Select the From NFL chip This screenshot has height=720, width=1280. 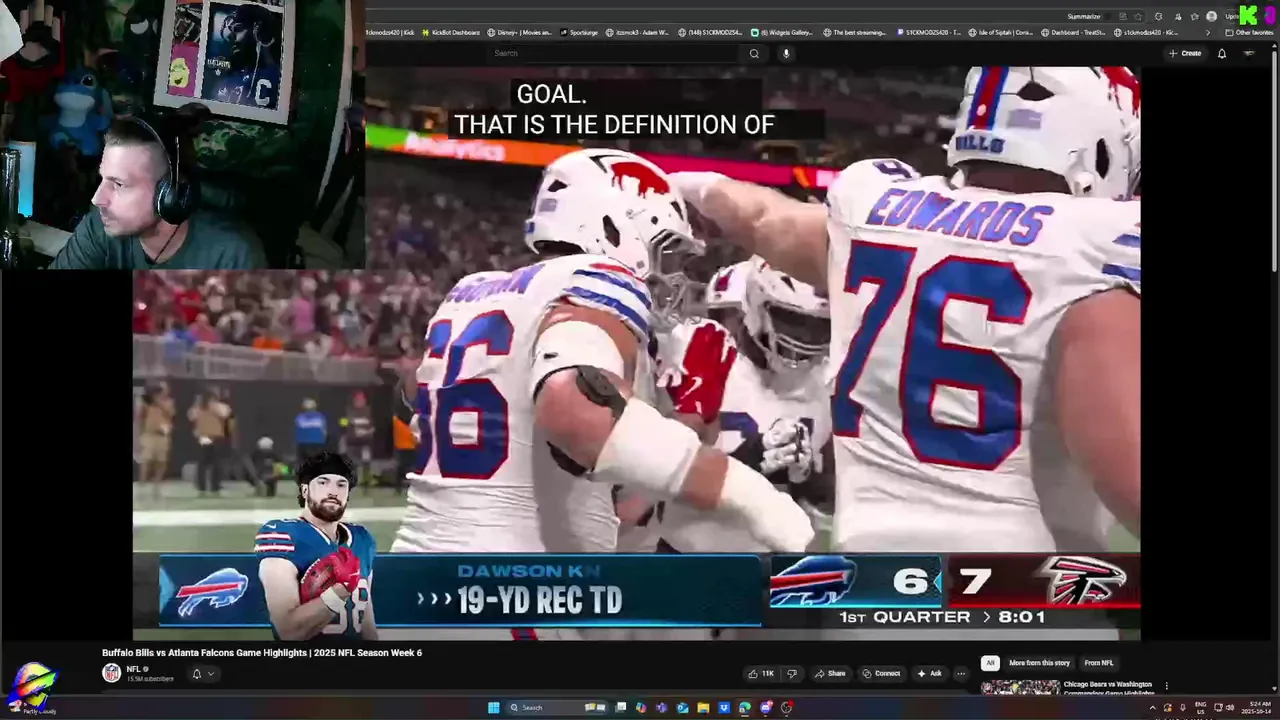coord(1099,663)
